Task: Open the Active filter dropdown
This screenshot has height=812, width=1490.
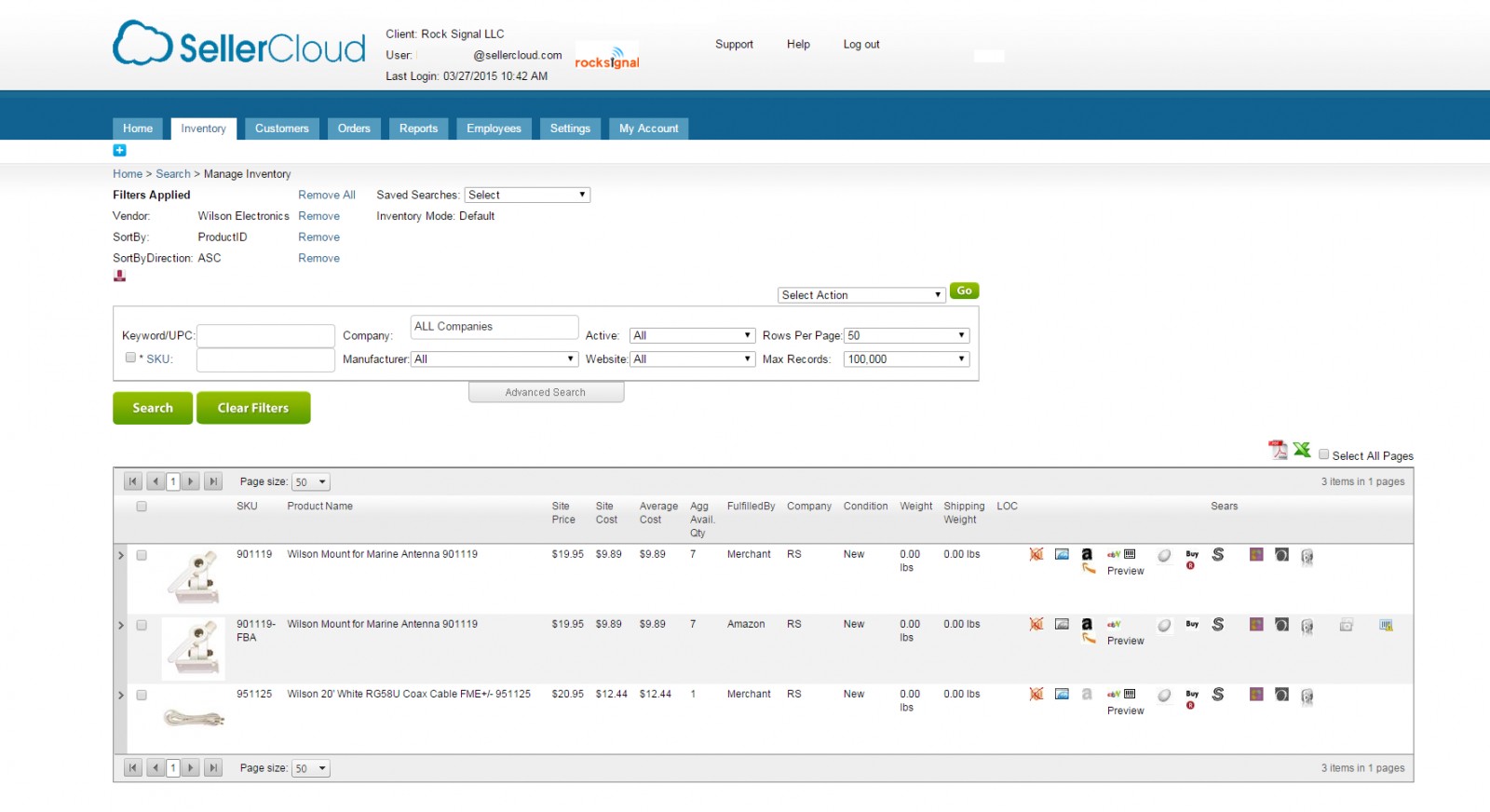Action: (x=692, y=335)
